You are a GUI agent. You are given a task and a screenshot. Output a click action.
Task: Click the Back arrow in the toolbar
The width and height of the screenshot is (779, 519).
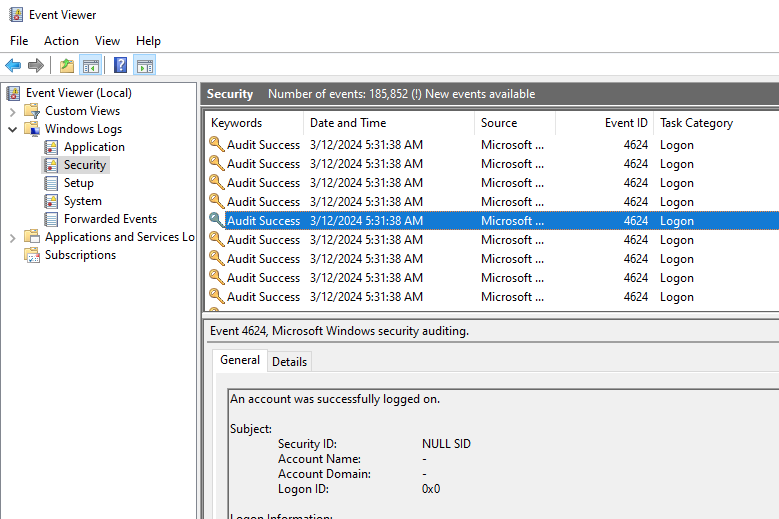[x=13, y=66]
